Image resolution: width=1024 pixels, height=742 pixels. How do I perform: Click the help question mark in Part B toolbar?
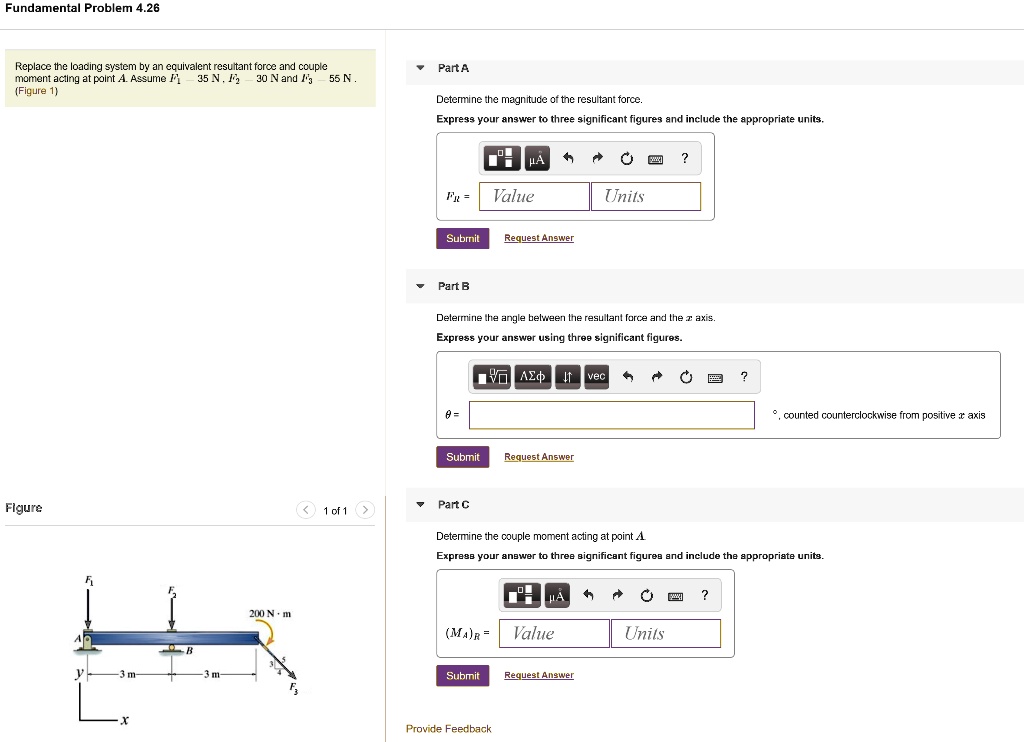click(744, 376)
